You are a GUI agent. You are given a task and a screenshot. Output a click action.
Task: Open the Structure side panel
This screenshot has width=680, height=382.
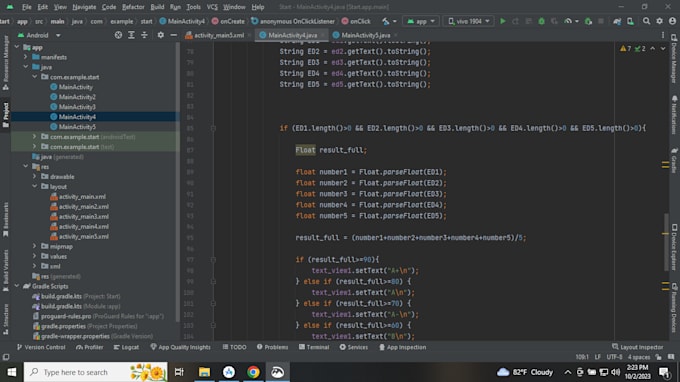6,319
